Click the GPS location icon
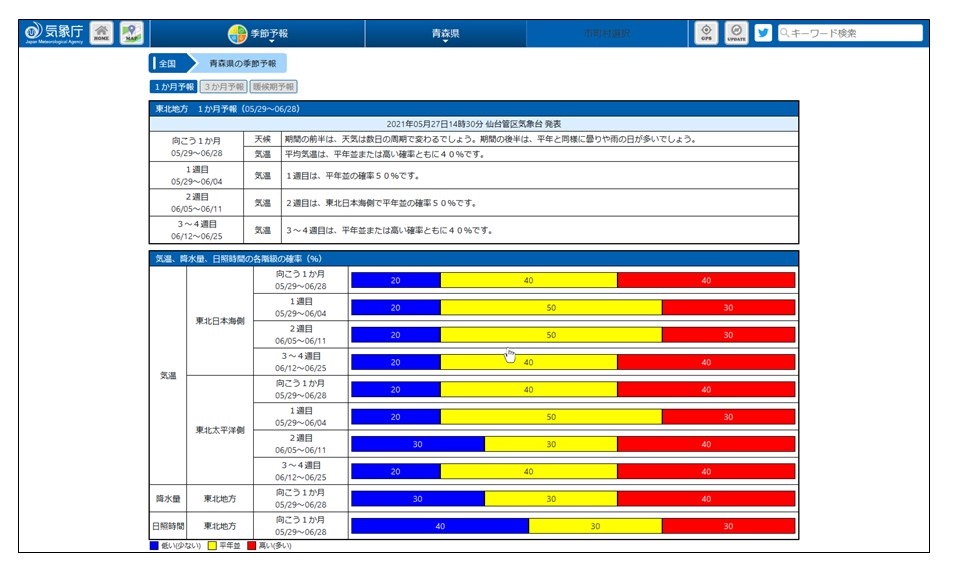960x569 pixels. click(706, 33)
